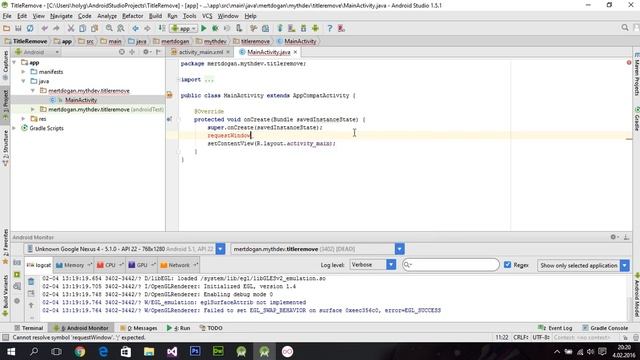
Task: Open the VCS menu
Action: [207, 16]
